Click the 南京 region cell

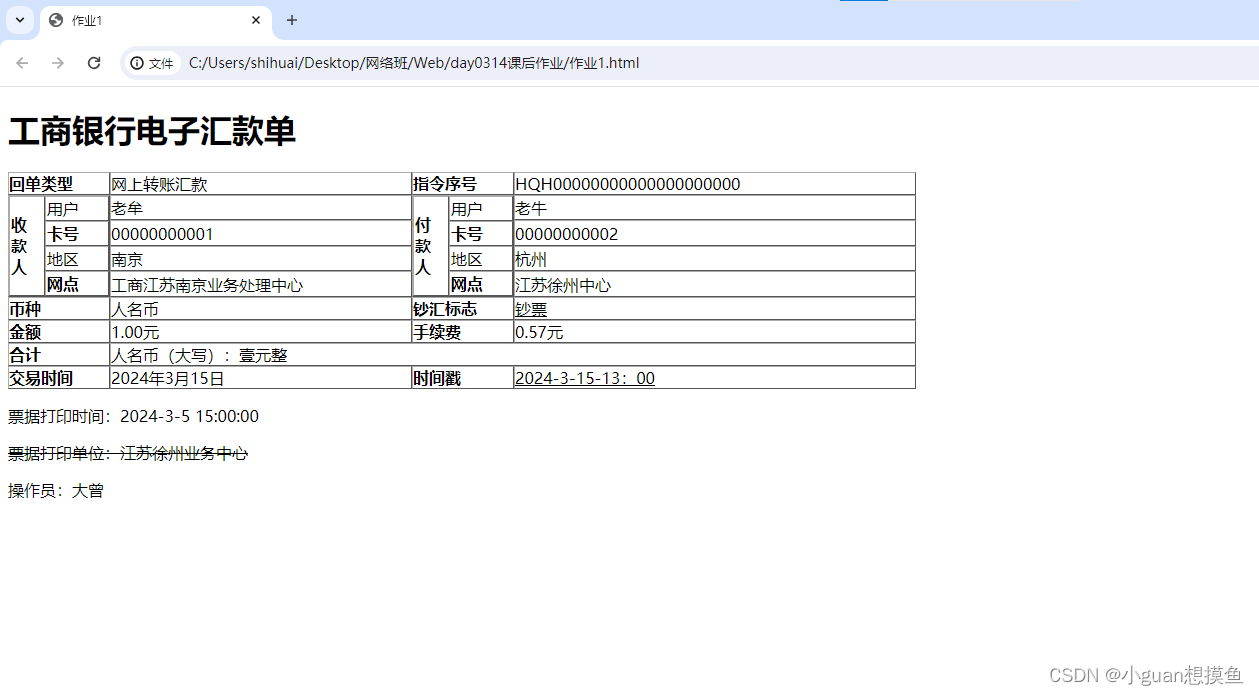[260, 259]
